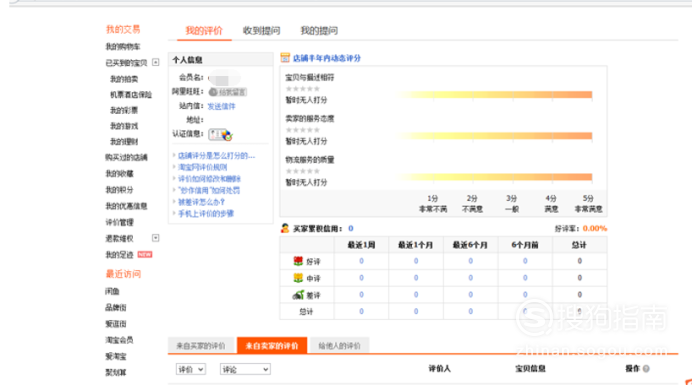Click the 阿里旺旺 message icon button
This screenshot has width=692, height=385.
[x=227, y=92]
